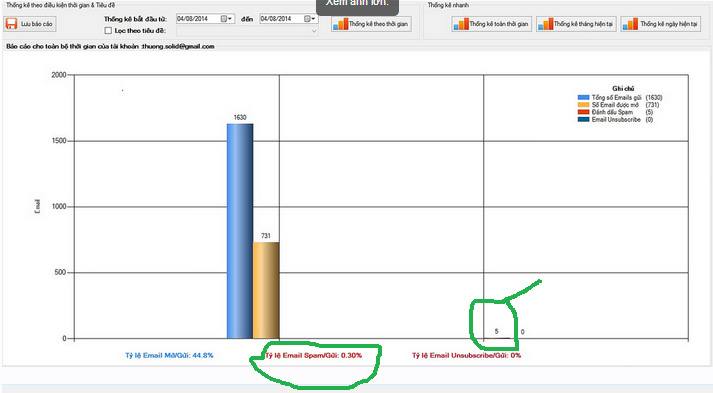The width and height of the screenshot is (713, 393).
Task: Open the calendar icon of the start date
Action: point(224,19)
